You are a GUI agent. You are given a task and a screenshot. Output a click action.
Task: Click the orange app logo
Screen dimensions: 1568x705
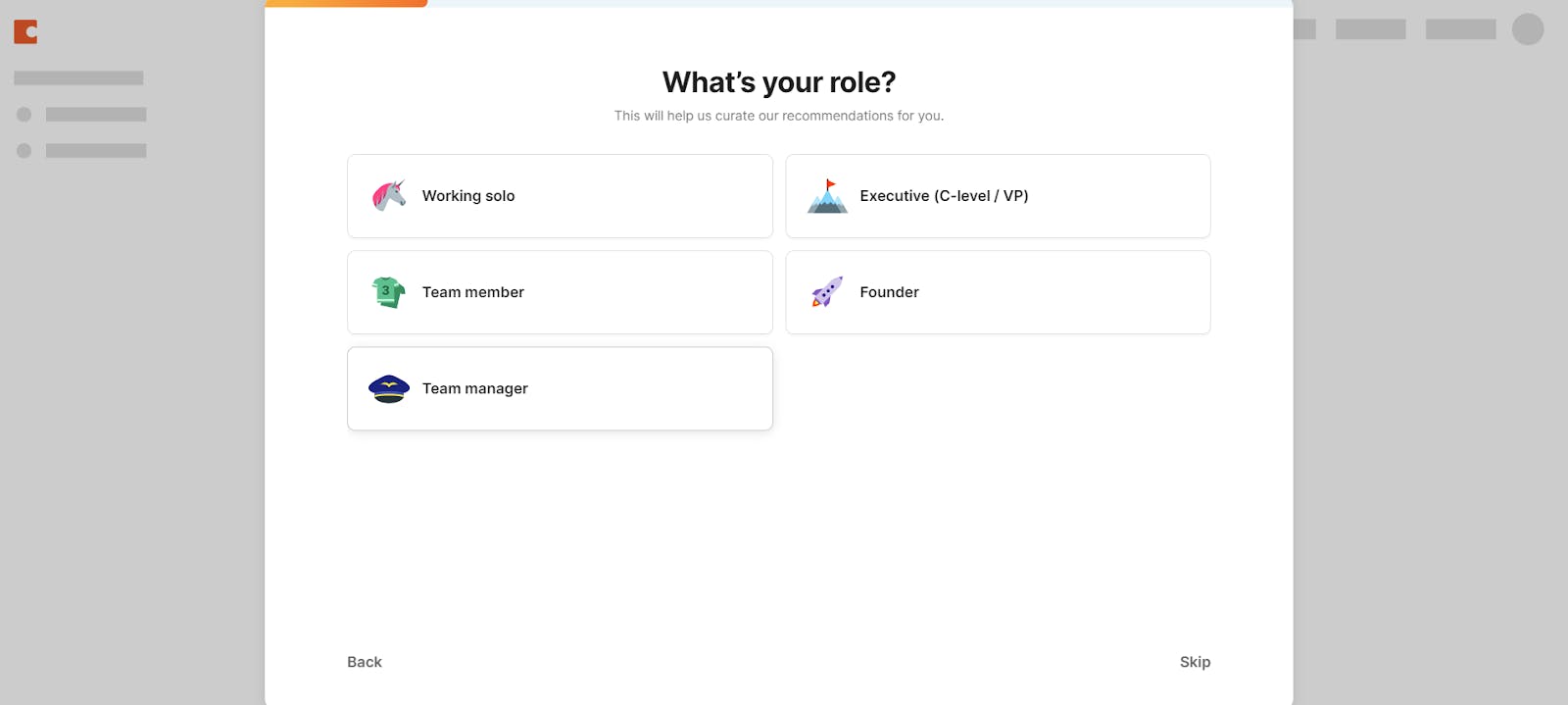point(25,32)
